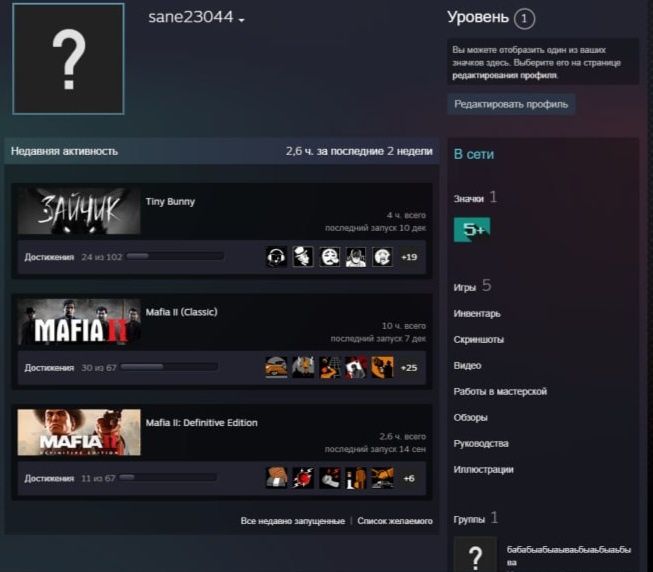The height and width of the screenshot is (572, 653).
Task: Click fourth Mafia II Classic achievement icon
Action: 356,368
